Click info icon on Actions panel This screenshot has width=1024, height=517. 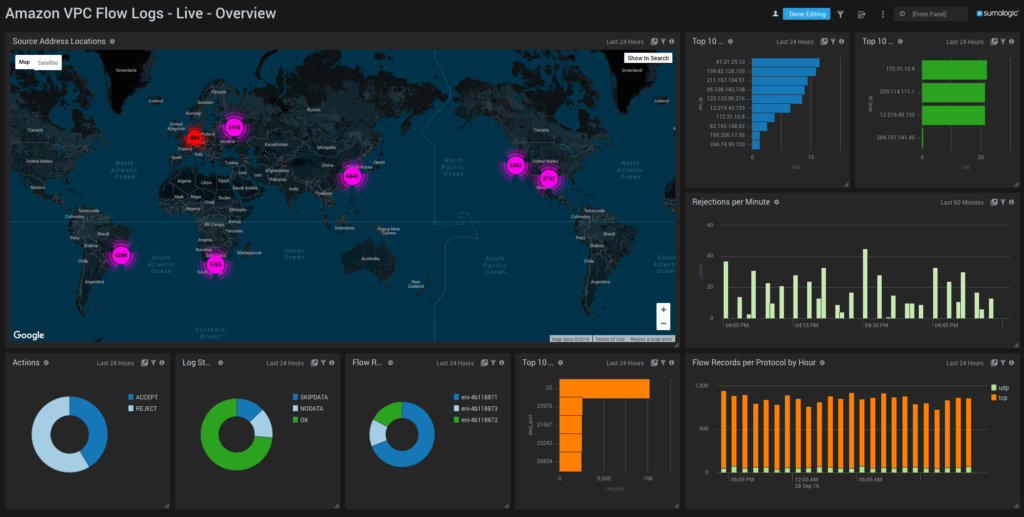[x=161, y=363]
